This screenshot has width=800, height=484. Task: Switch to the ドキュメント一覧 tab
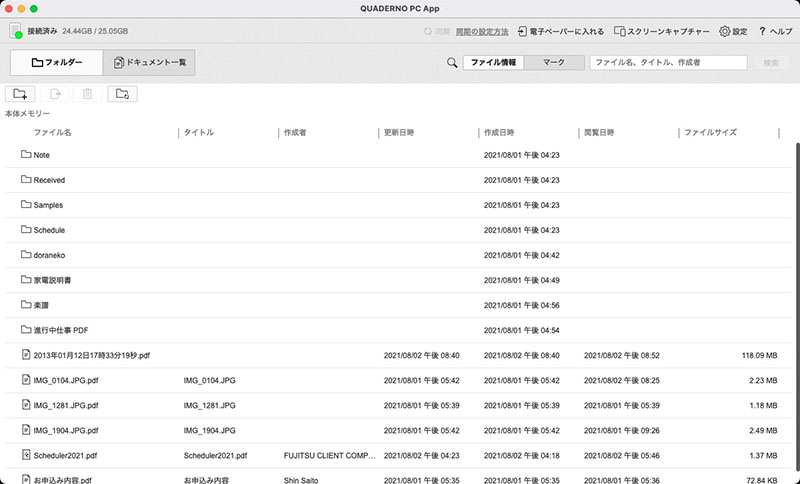(x=149, y=63)
